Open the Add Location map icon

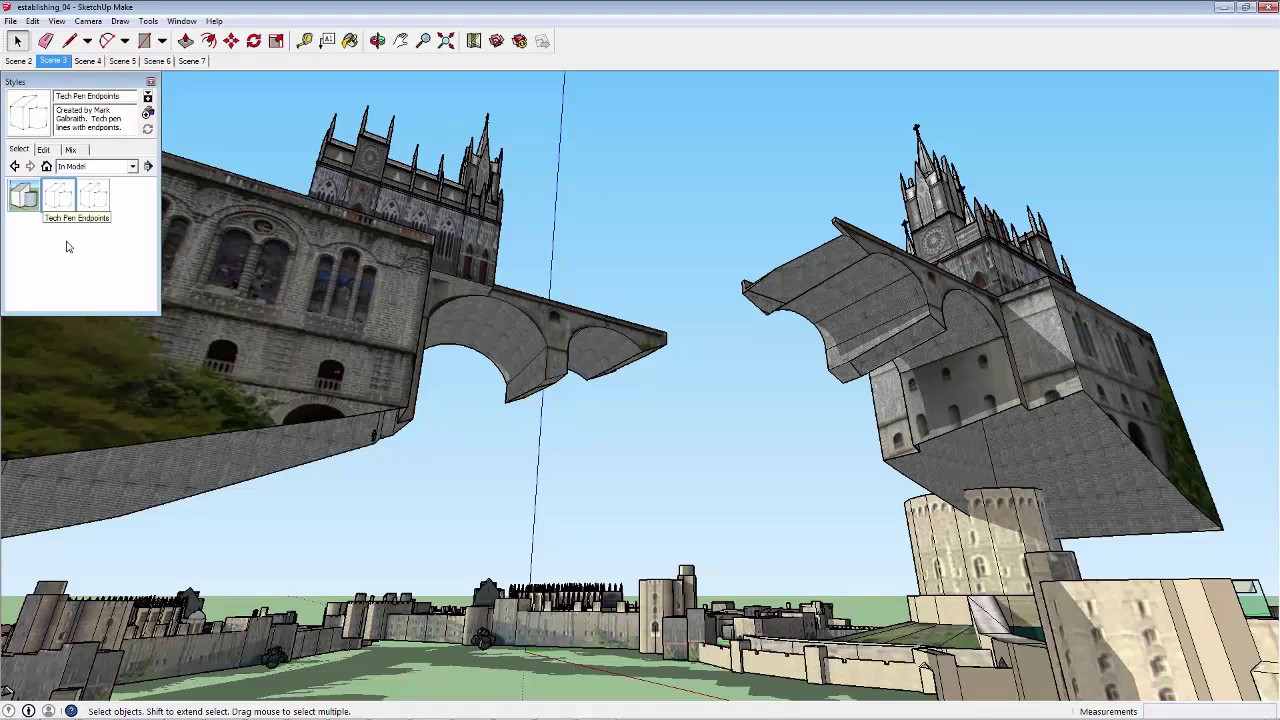pos(474,41)
